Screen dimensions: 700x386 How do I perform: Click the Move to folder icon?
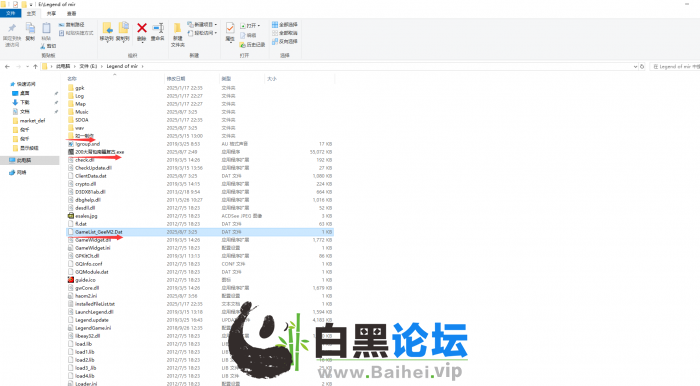[x=107, y=28]
